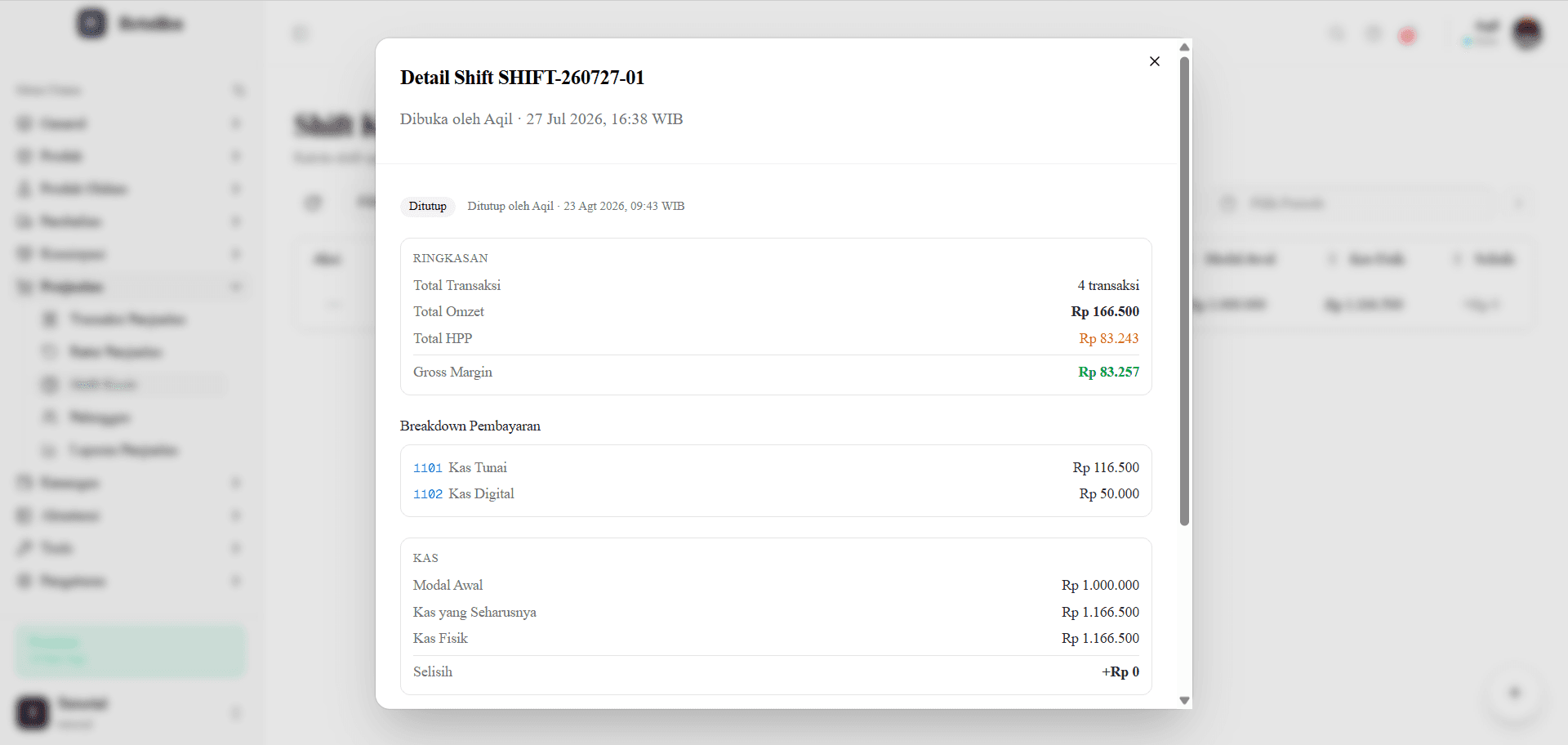Click the Total Transaksi label
This screenshot has width=1568, height=745.
tap(457, 285)
